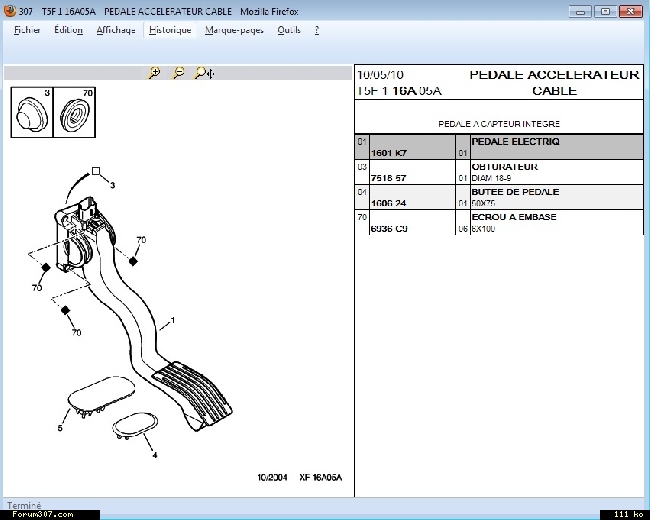Open the Historique menu
Screen dimensions: 650x520
(x=170, y=30)
